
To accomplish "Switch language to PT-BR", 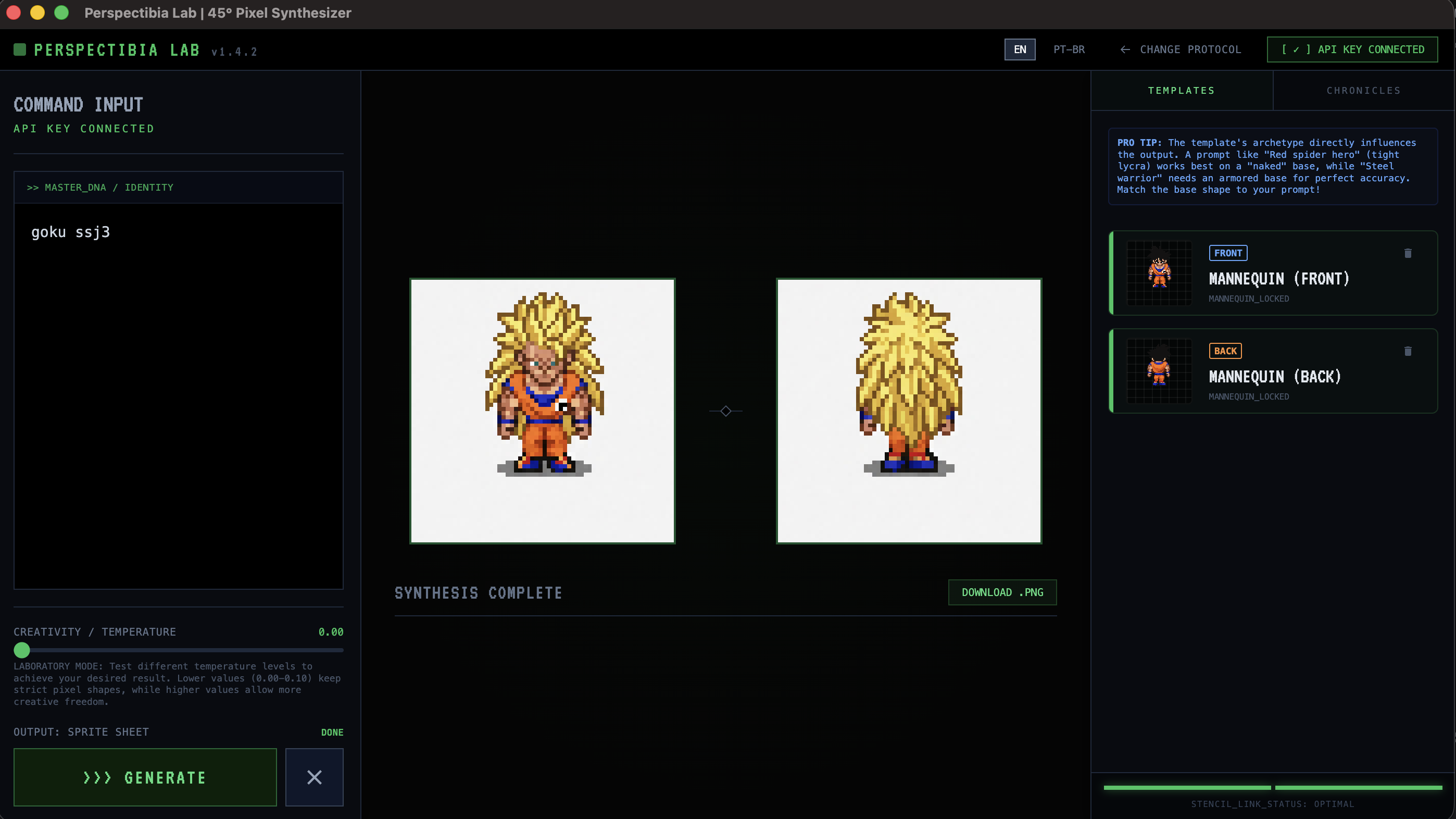I will click(x=1069, y=50).
